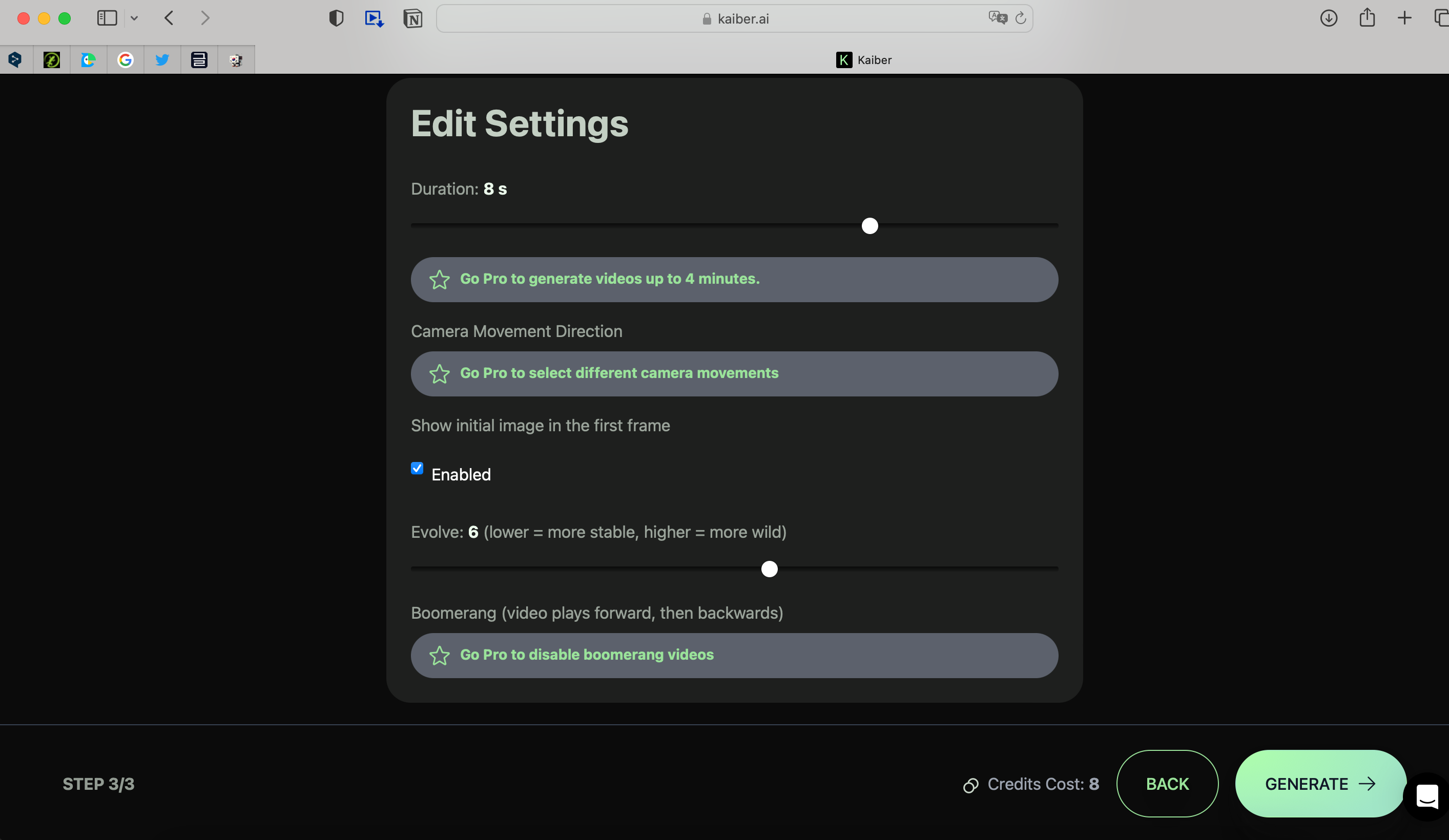1449x840 pixels.
Task: Select the Kaiber tab
Action: tap(864, 60)
